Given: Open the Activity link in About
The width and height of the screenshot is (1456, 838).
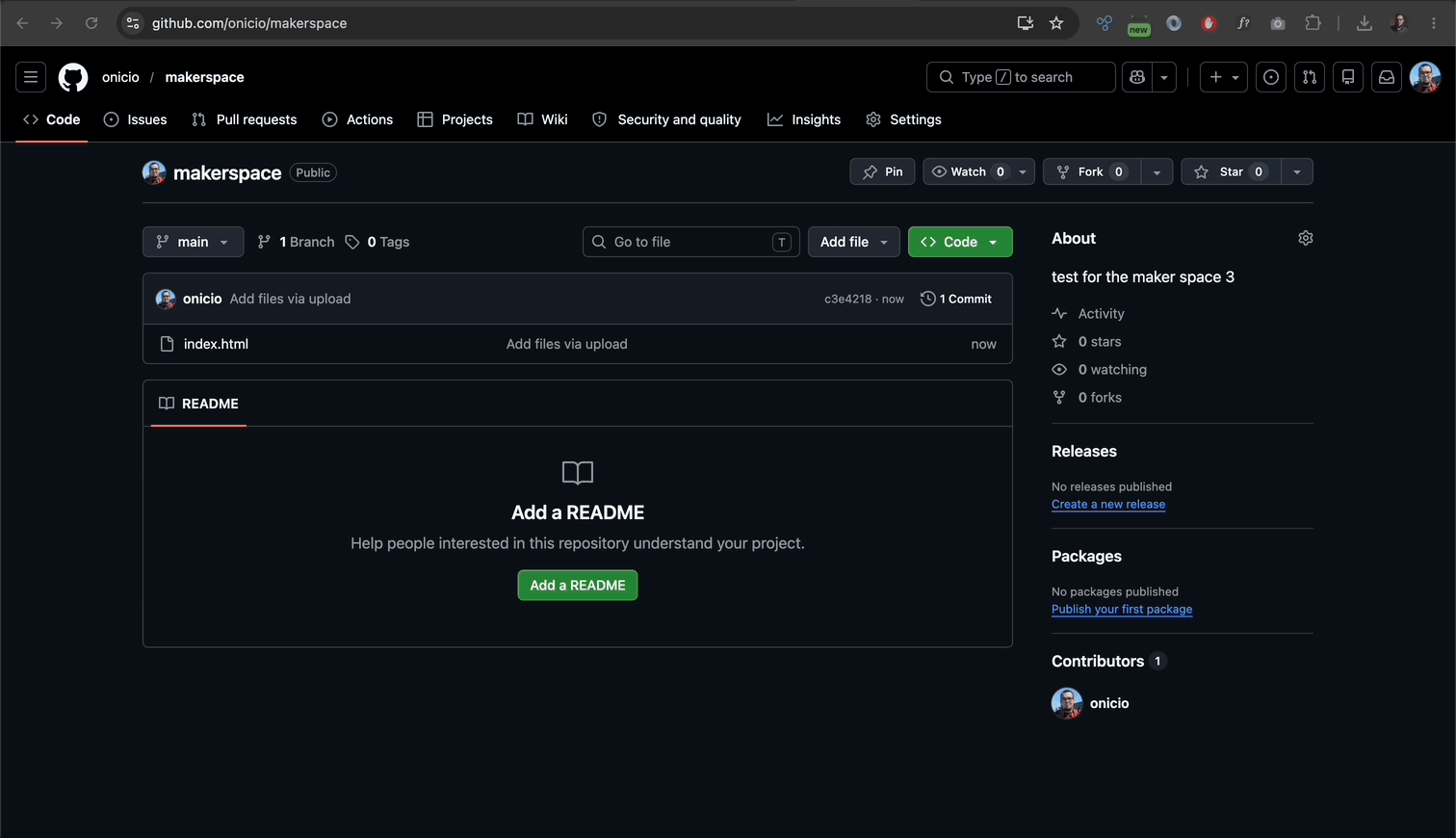Looking at the screenshot, I should [x=1088, y=314].
